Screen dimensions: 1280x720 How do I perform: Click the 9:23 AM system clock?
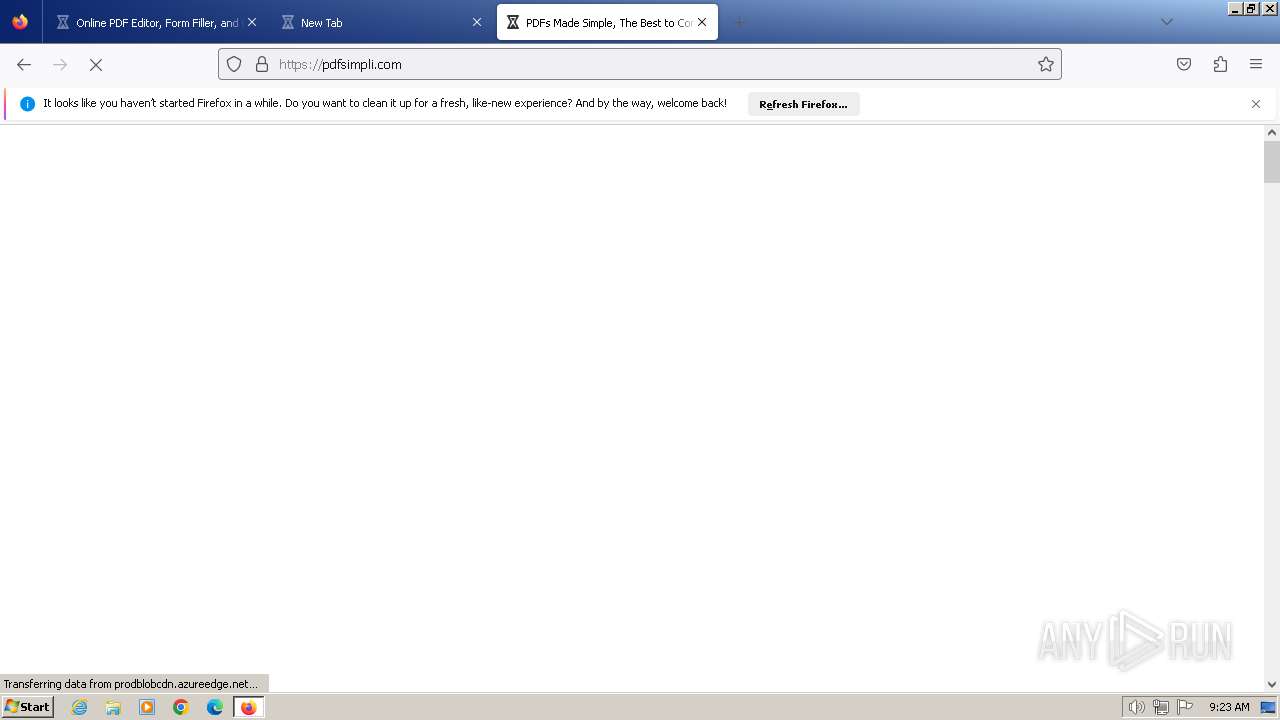pyautogui.click(x=1229, y=707)
